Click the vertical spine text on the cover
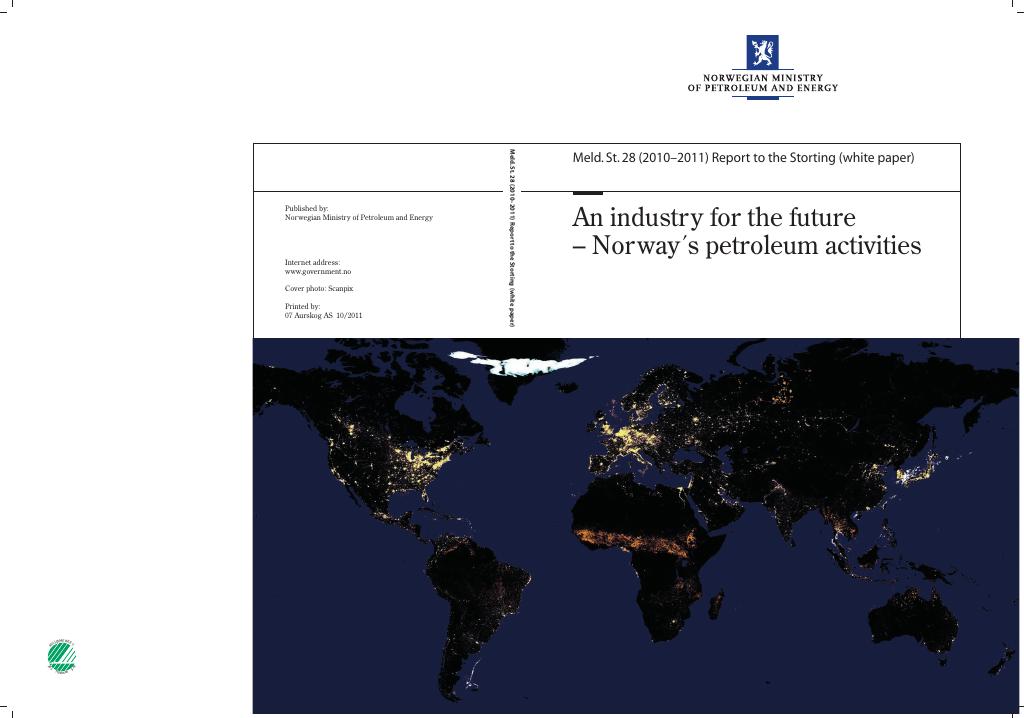Viewport: 1024px width, 718px height. [x=512, y=238]
